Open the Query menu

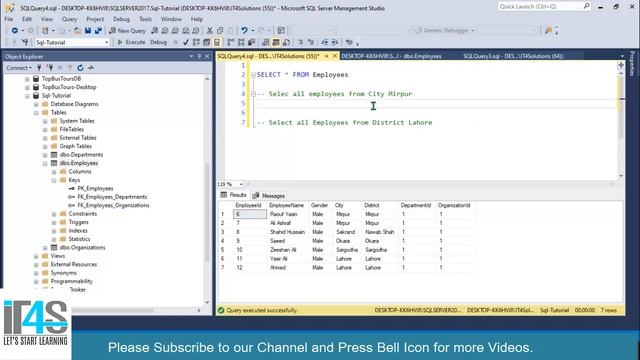click(x=69, y=19)
